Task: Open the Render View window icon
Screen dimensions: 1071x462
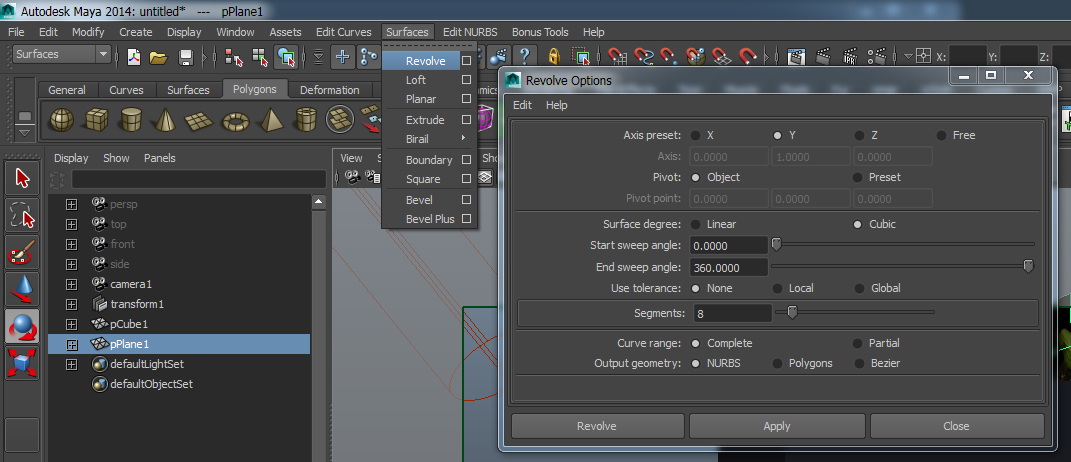Action: (x=796, y=56)
